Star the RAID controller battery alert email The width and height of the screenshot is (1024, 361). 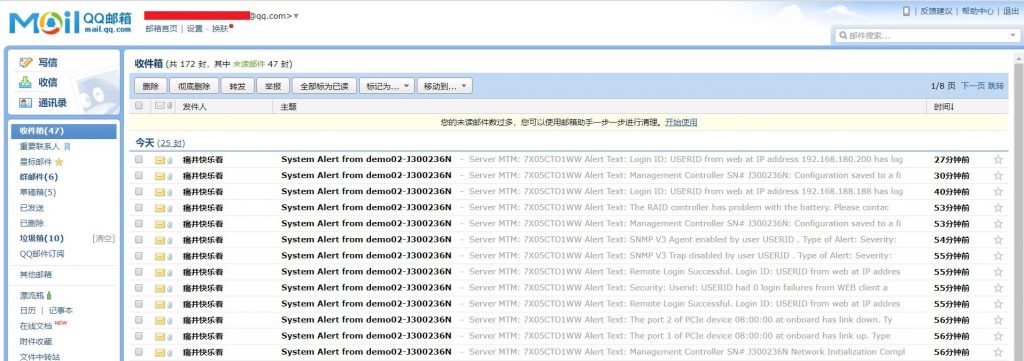998,208
